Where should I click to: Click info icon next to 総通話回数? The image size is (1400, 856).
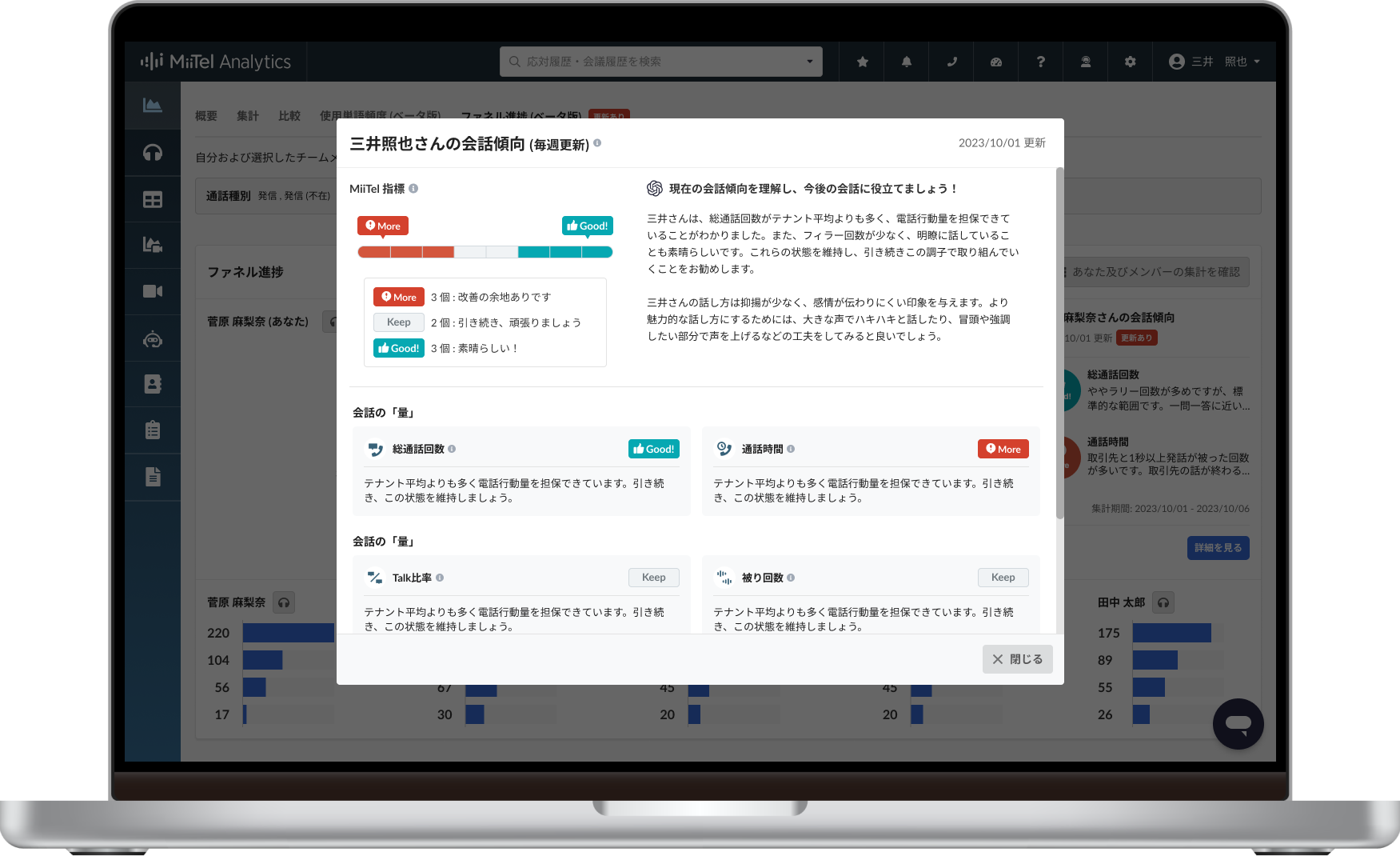(452, 449)
